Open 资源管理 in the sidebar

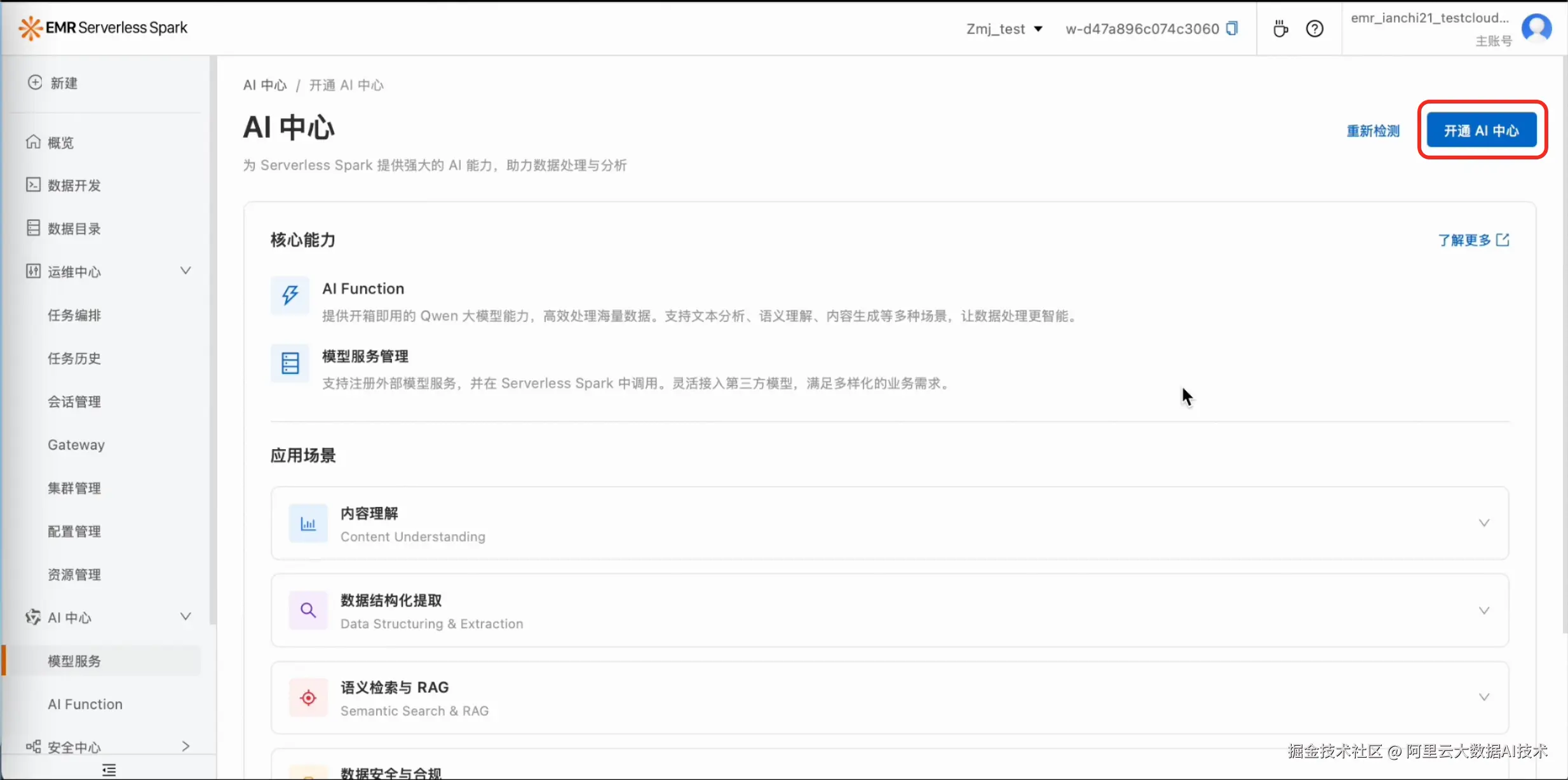(74, 574)
